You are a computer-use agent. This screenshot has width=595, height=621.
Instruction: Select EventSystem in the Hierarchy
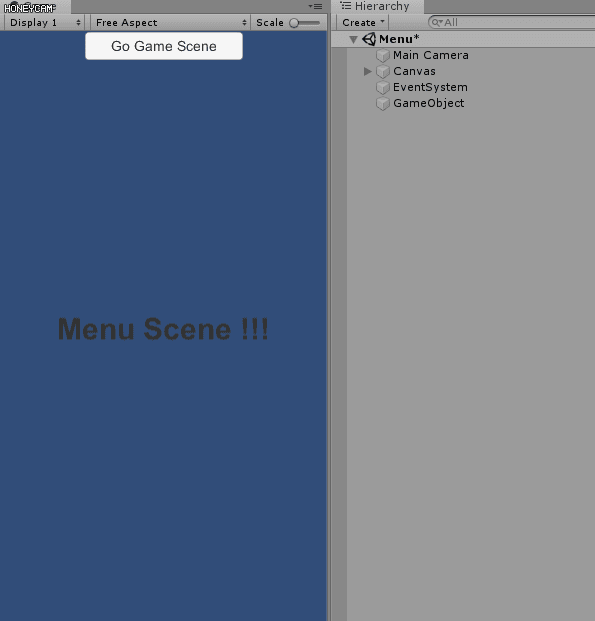pos(430,87)
